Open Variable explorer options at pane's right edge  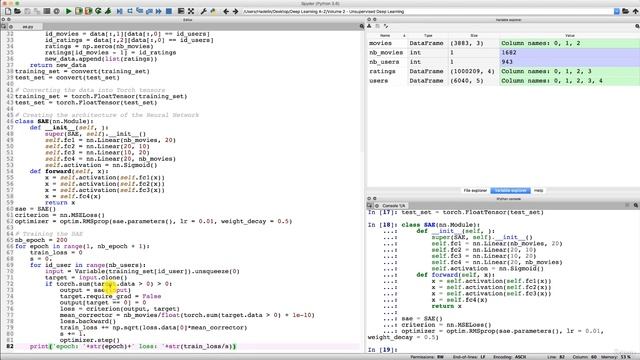tap(637, 27)
